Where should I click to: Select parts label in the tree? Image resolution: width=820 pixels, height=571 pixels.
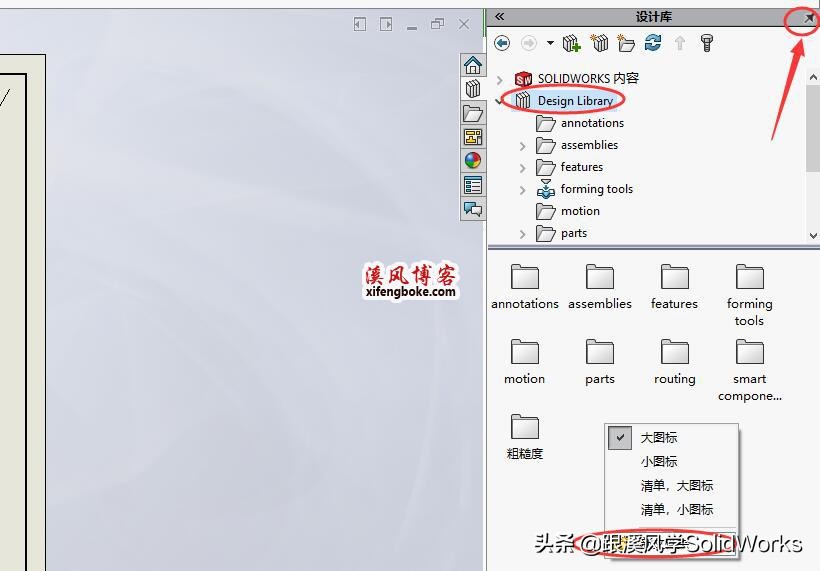[x=574, y=233]
